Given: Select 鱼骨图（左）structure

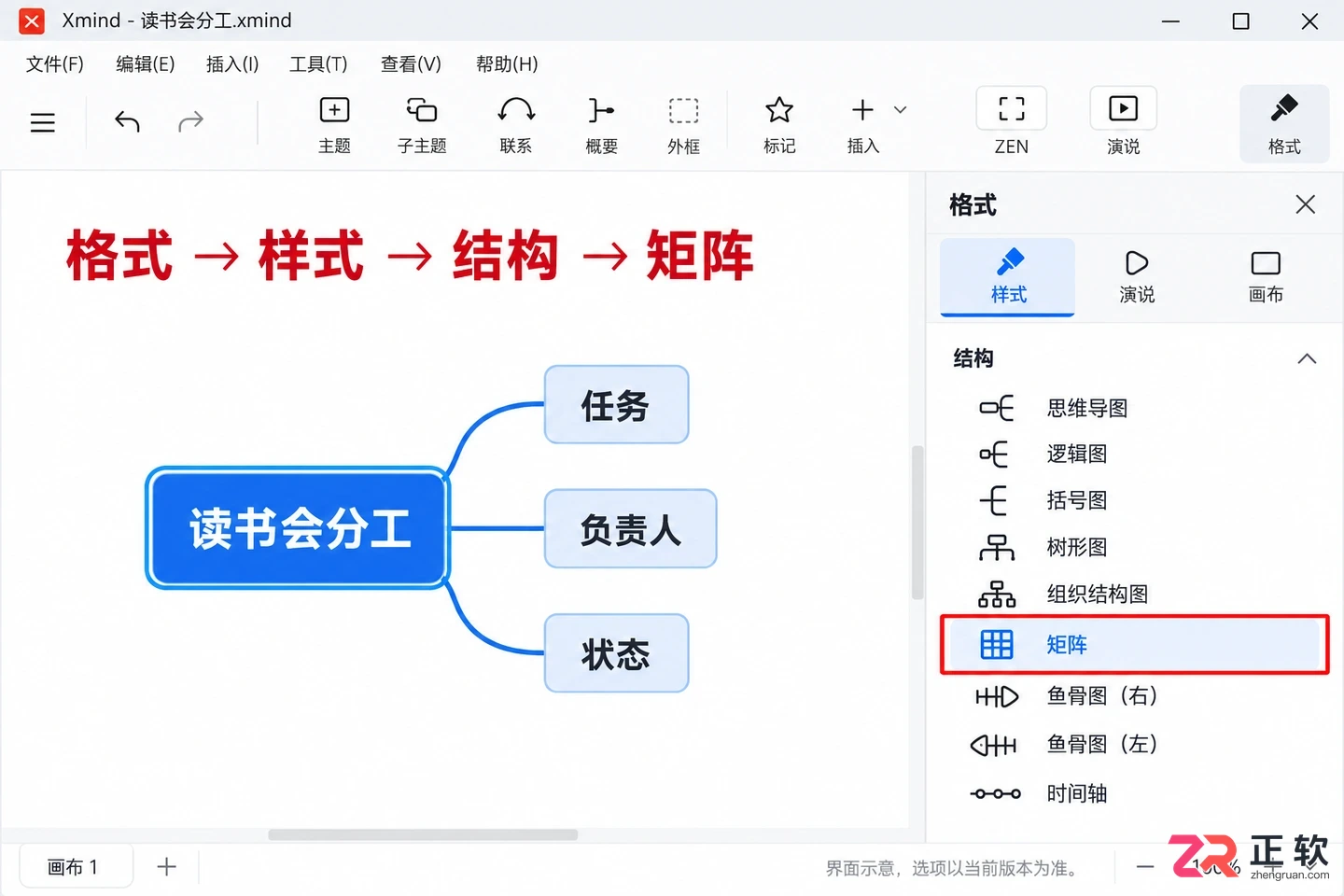Looking at the screenshot, I should coord(1134,744).
